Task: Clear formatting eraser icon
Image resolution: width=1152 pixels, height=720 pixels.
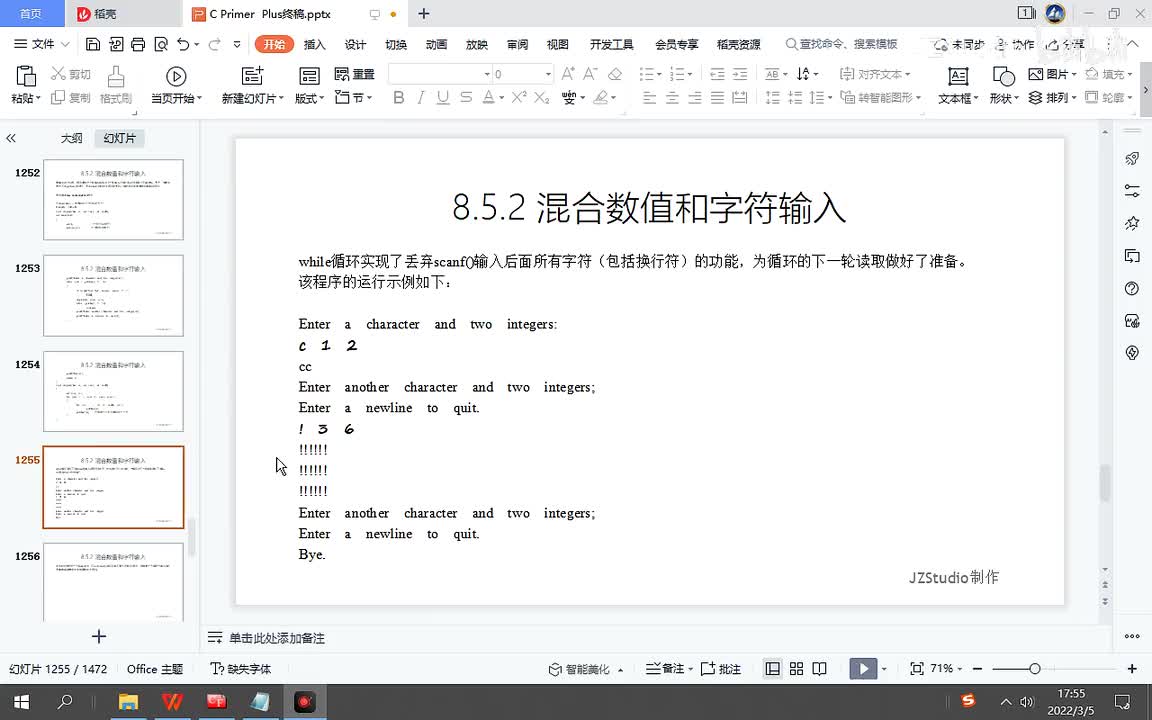Action: [x=615, y=73]
